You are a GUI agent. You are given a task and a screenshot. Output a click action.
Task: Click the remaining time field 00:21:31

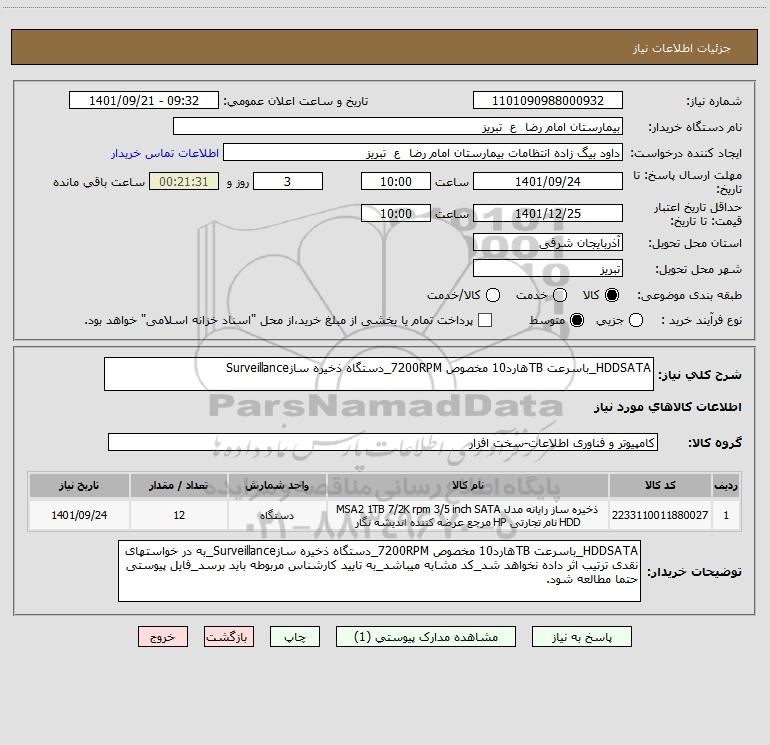(x=184, y=181)
